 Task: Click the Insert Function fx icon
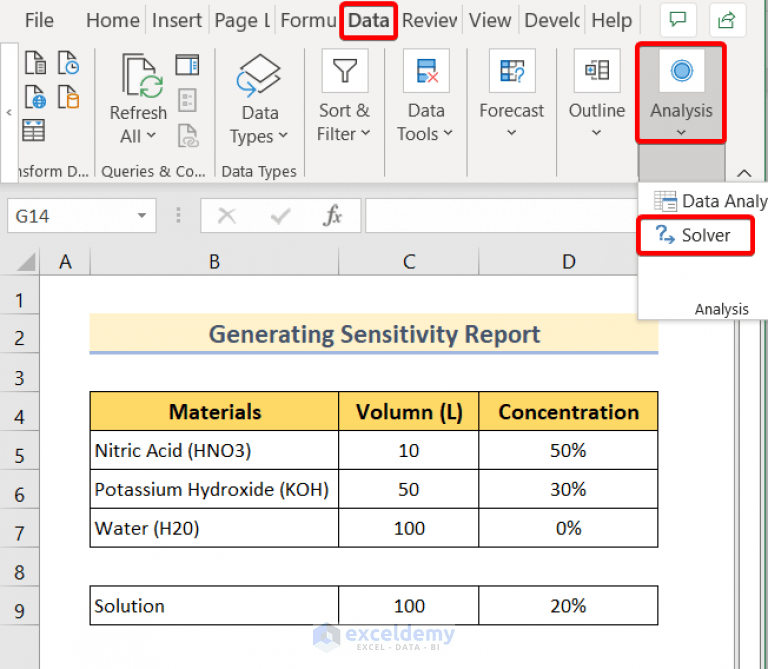[332, 215]
